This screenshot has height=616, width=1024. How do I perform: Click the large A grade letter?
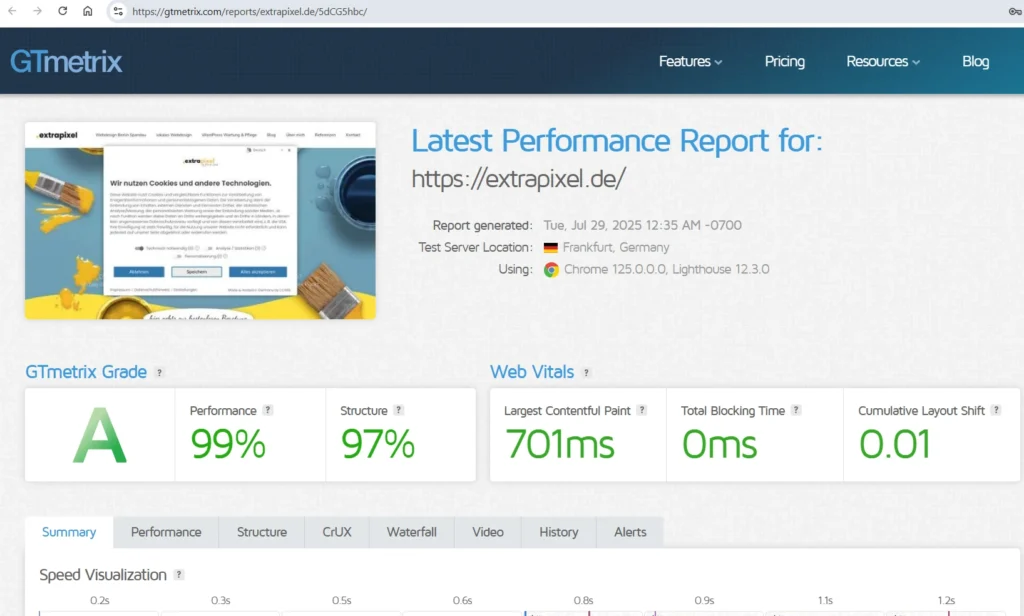[x=99, y=436]
